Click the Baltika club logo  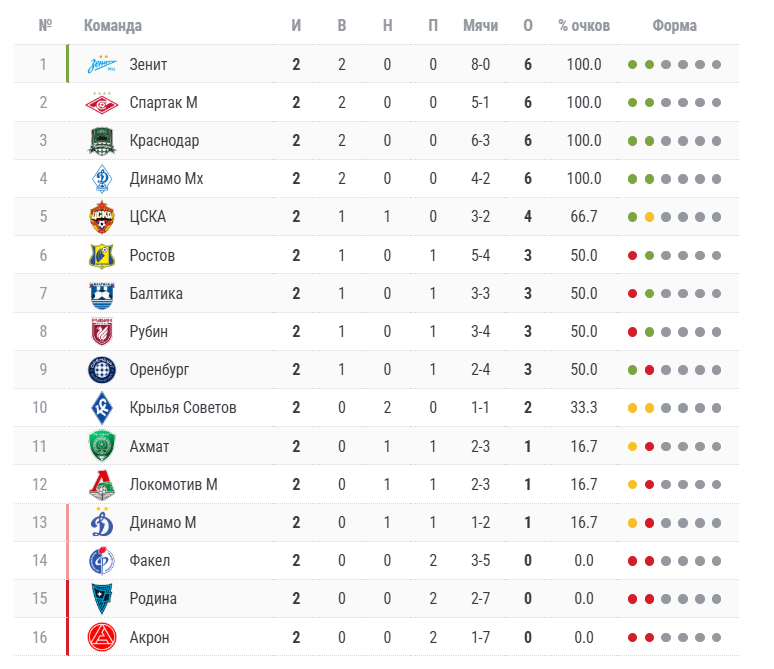pos(102,295)
